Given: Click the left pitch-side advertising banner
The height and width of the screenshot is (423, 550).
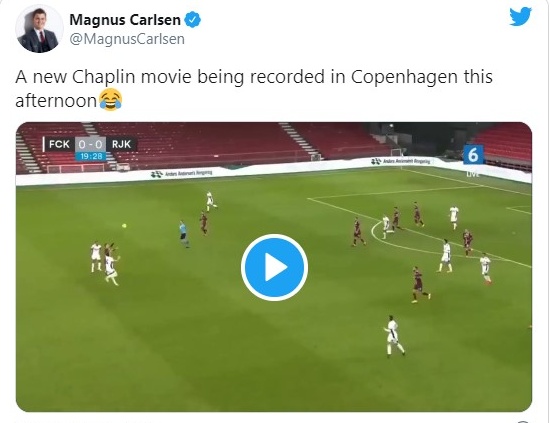Looking at the screenshot, I should tap(182, 173).
